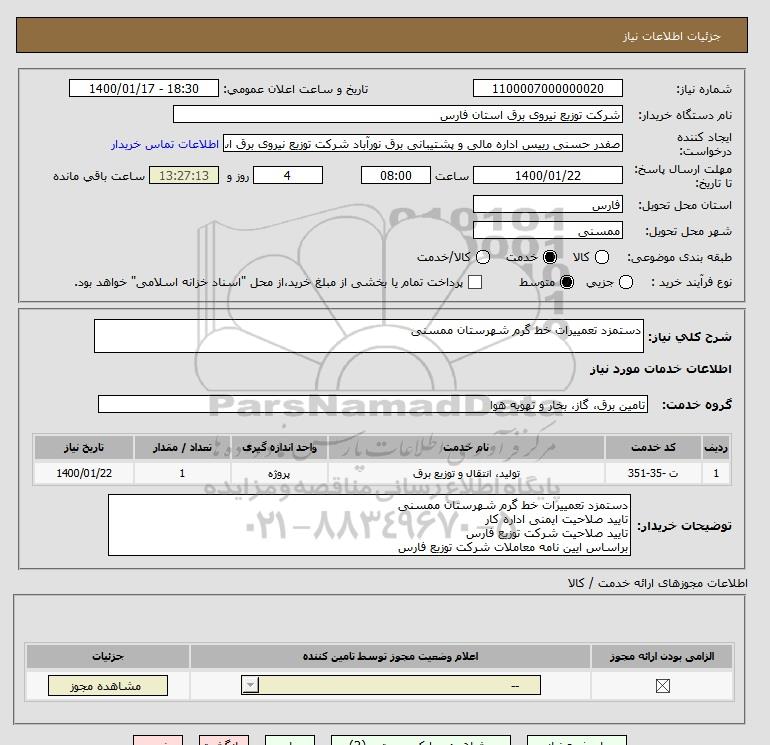Click the delivery city field ممسنی

pyautogui.click(x=548, y=230)
